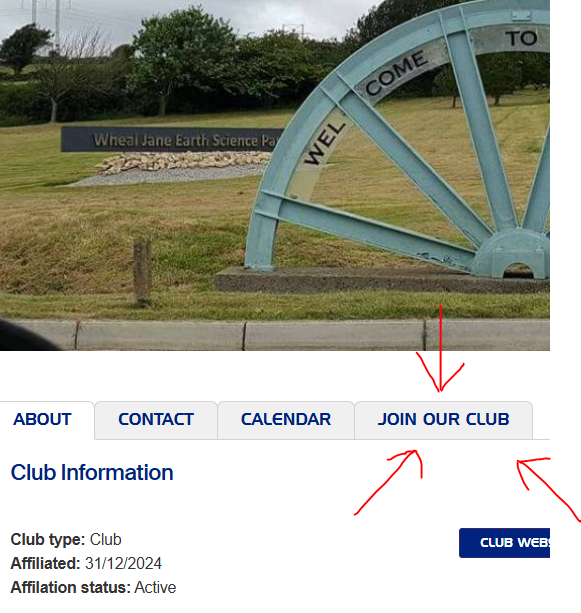Click the rock pile beneath the sign
Viewport: 581px width, 613px height.
184,162
